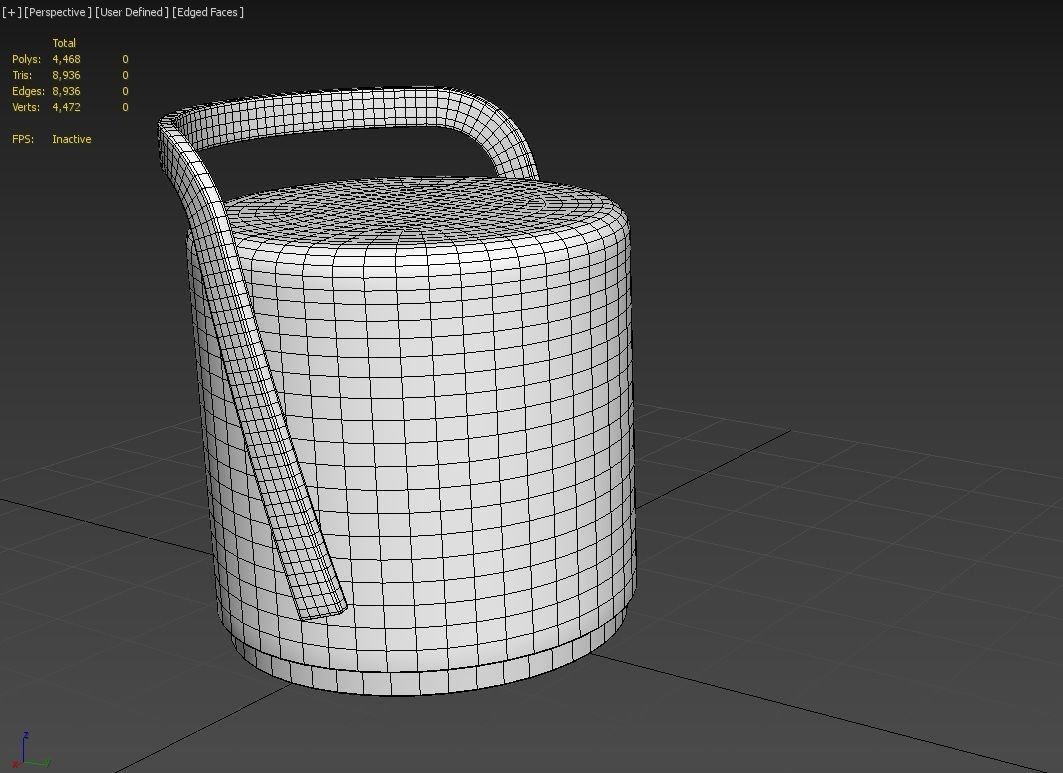Click the Edges statistic label
The image size is (1063, 773).
coord(28,91)
